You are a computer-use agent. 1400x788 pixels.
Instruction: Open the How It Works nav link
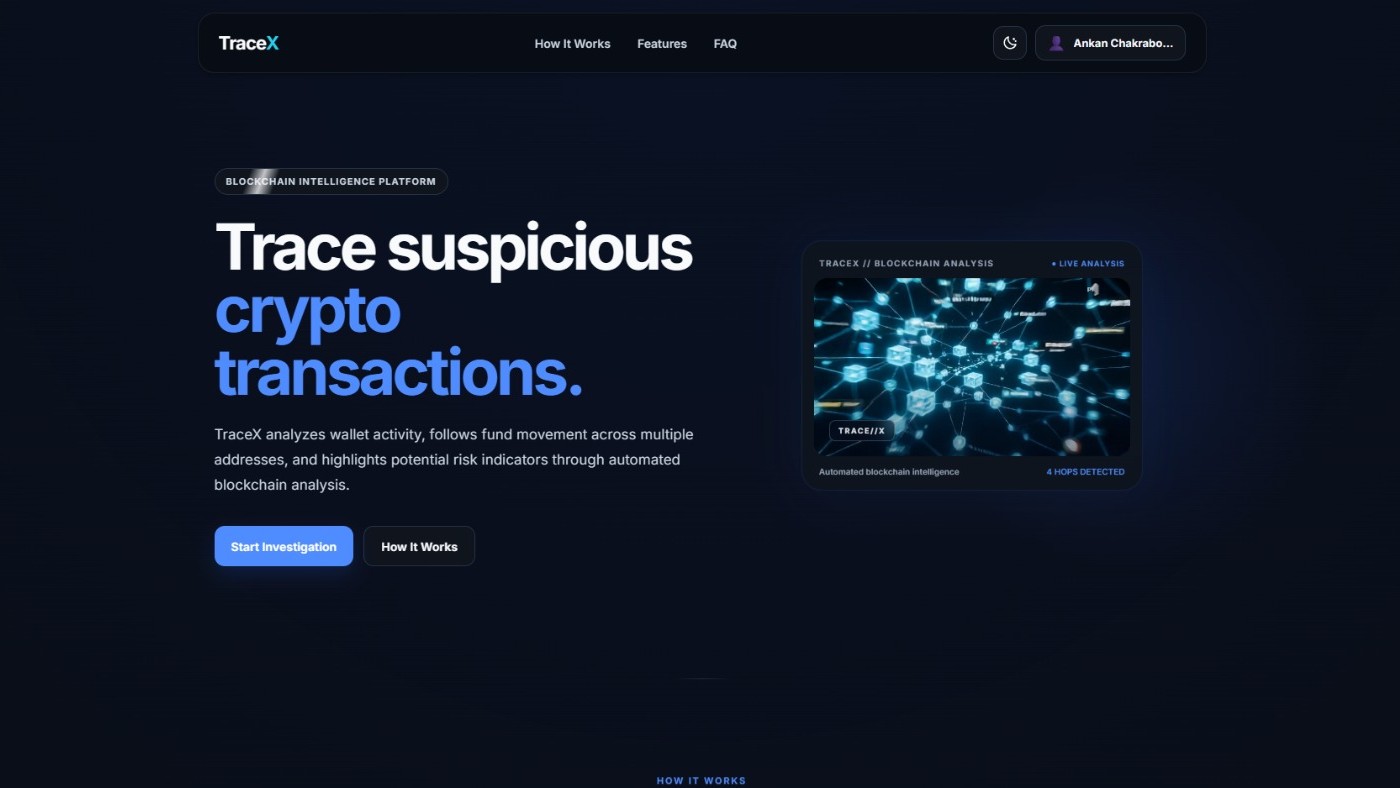572,44
